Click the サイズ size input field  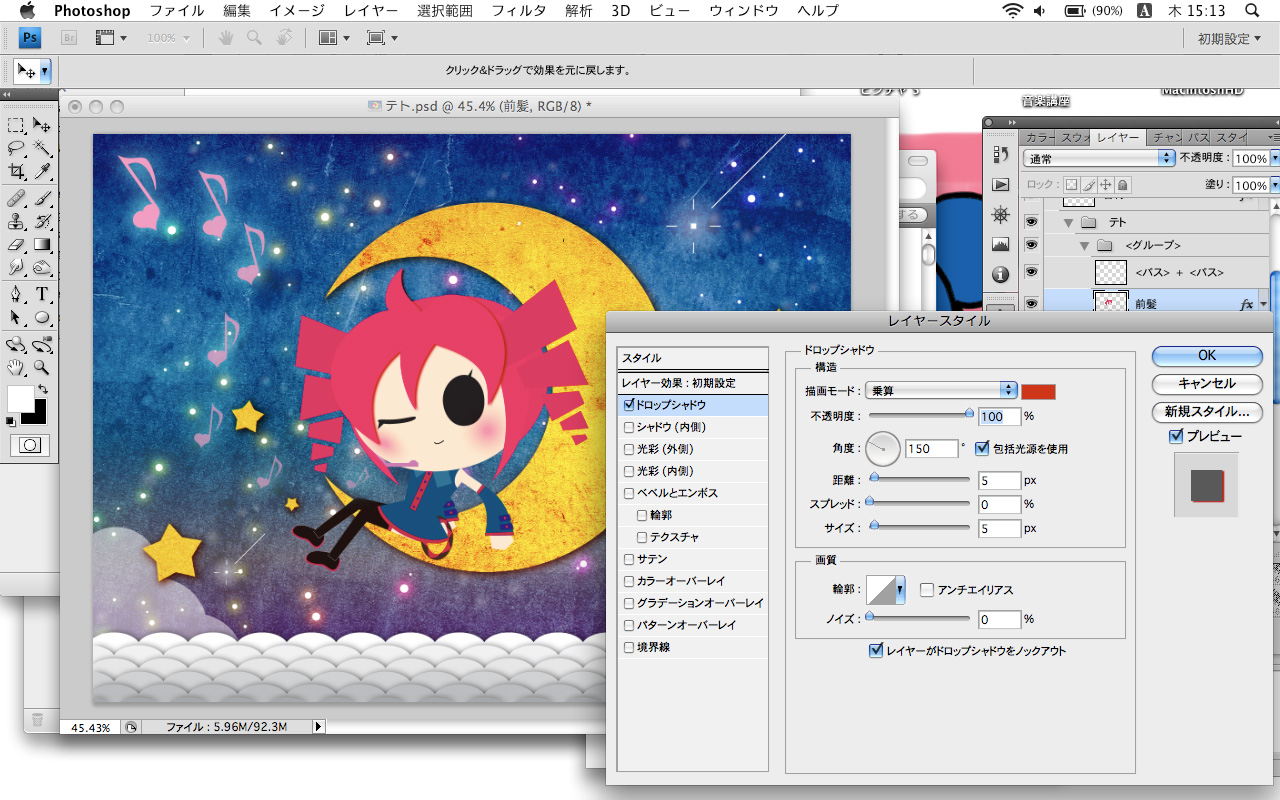[1000, 528]
